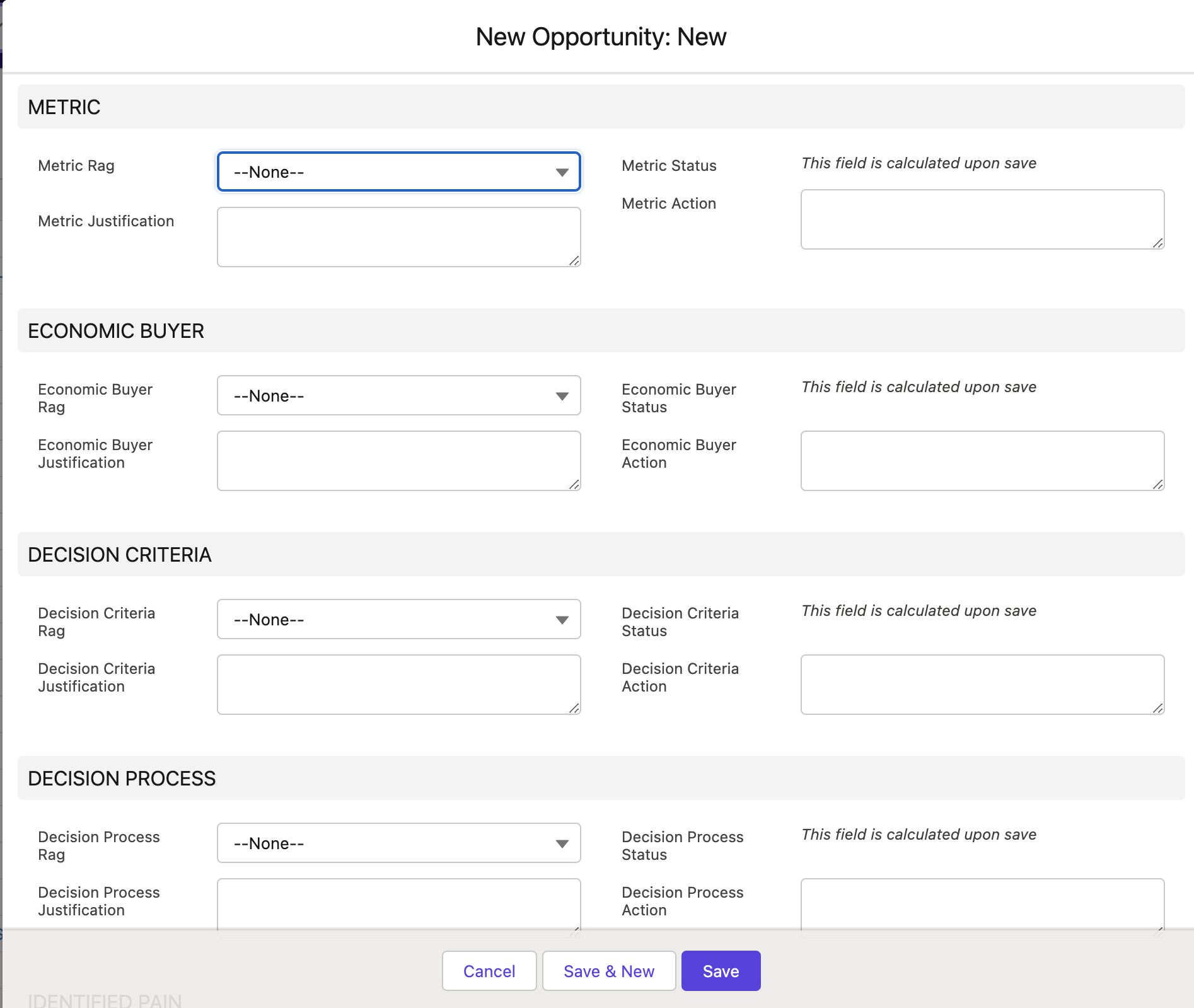Expand the Economic Buyer Rag picklist
The width and height of the screenshot is (1194, 1008).
(398, 395)
